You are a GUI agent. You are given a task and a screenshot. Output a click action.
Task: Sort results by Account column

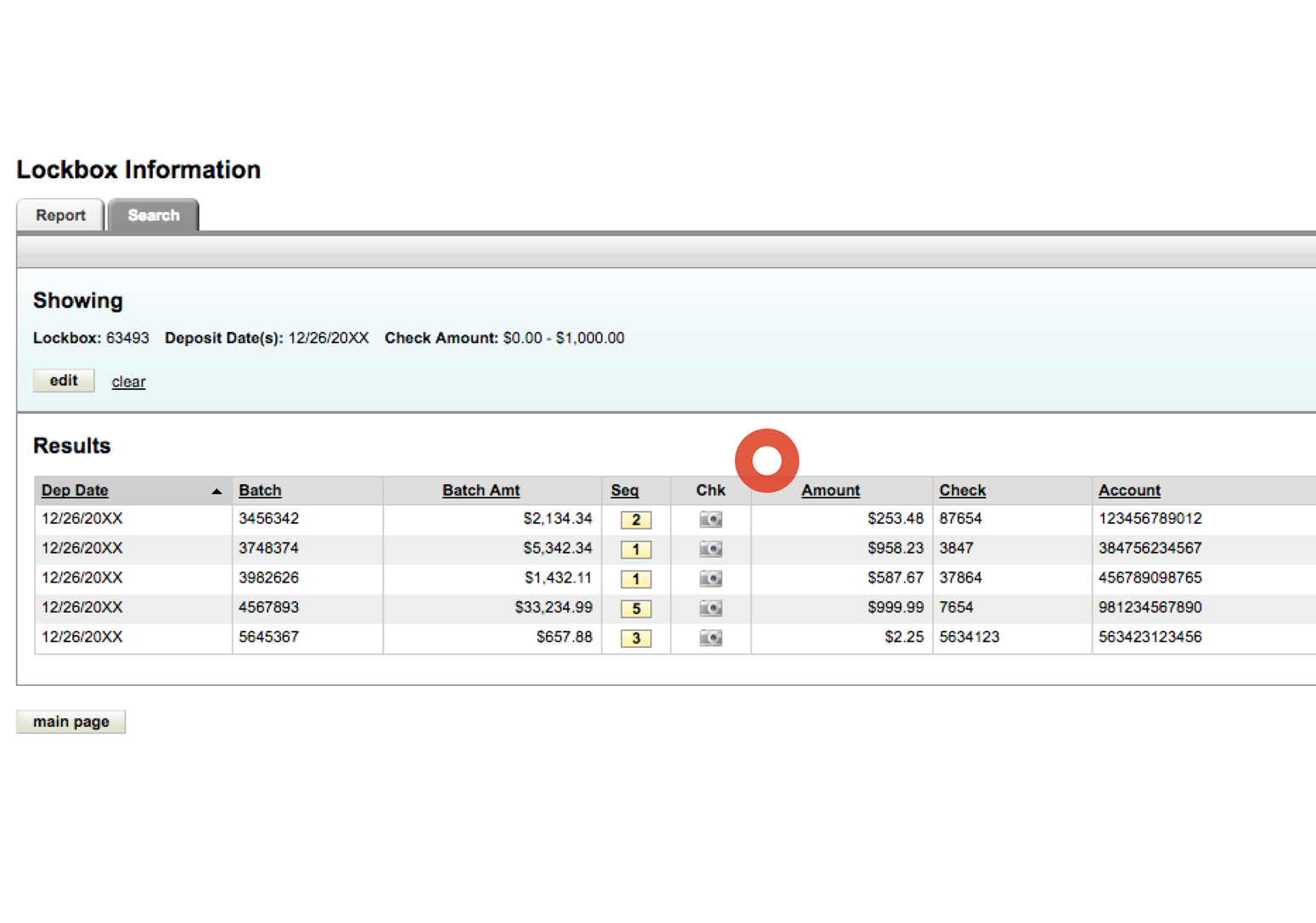coord(1129,490)
